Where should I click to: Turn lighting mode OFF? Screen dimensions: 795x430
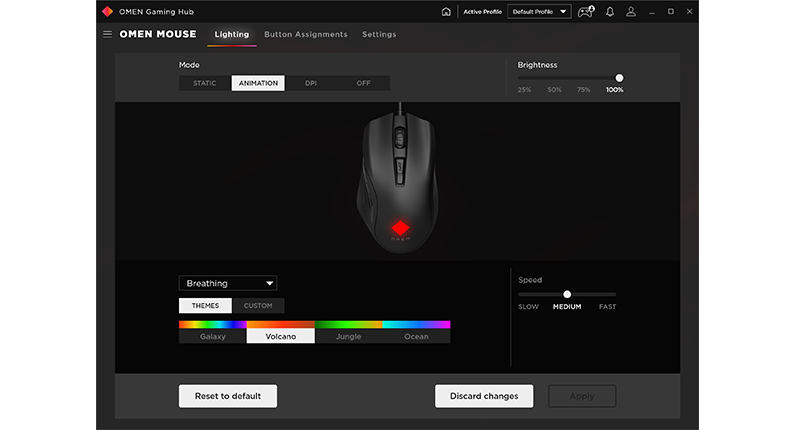pos(364,83)
